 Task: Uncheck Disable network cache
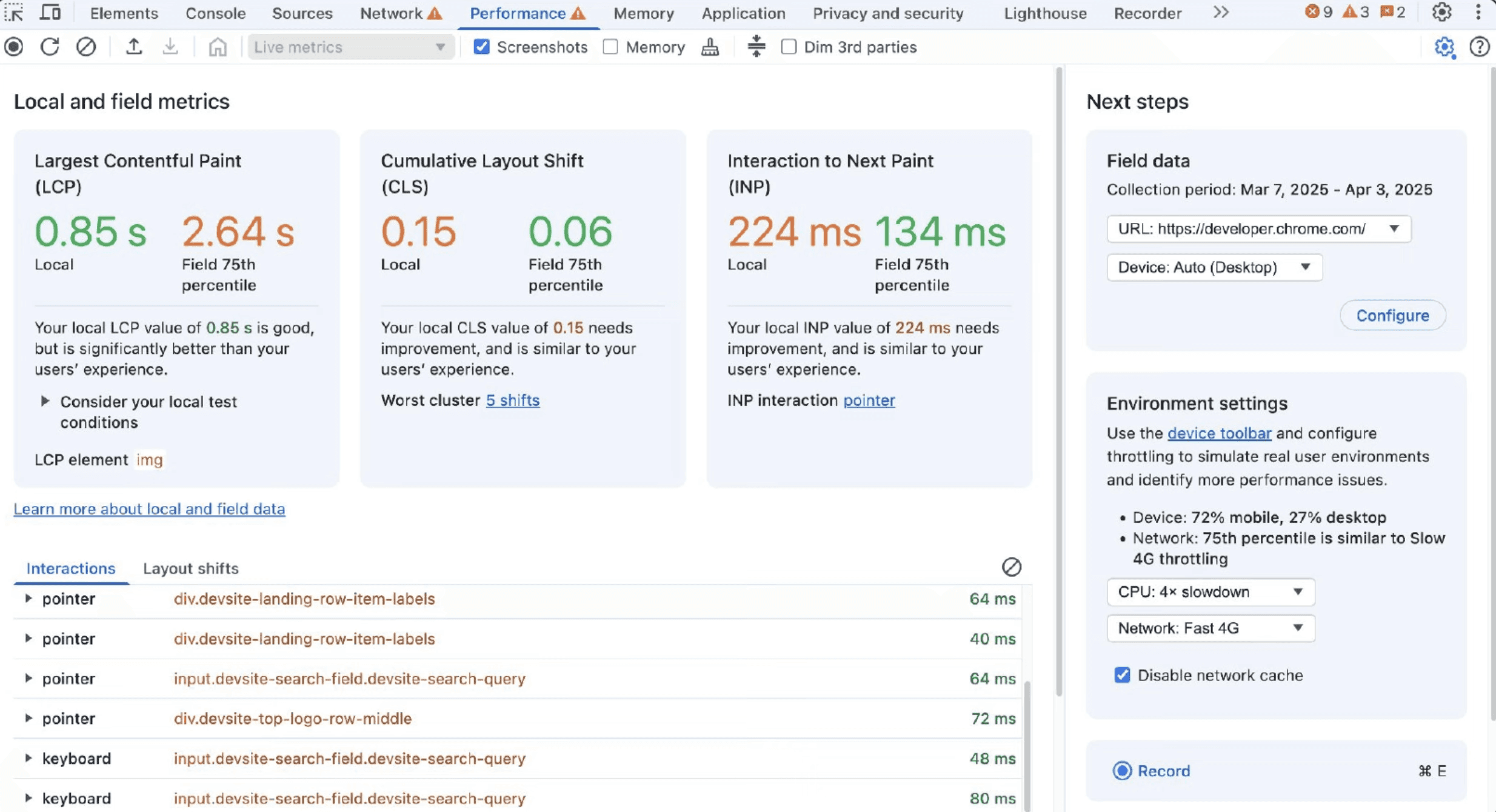[1122, 675]
